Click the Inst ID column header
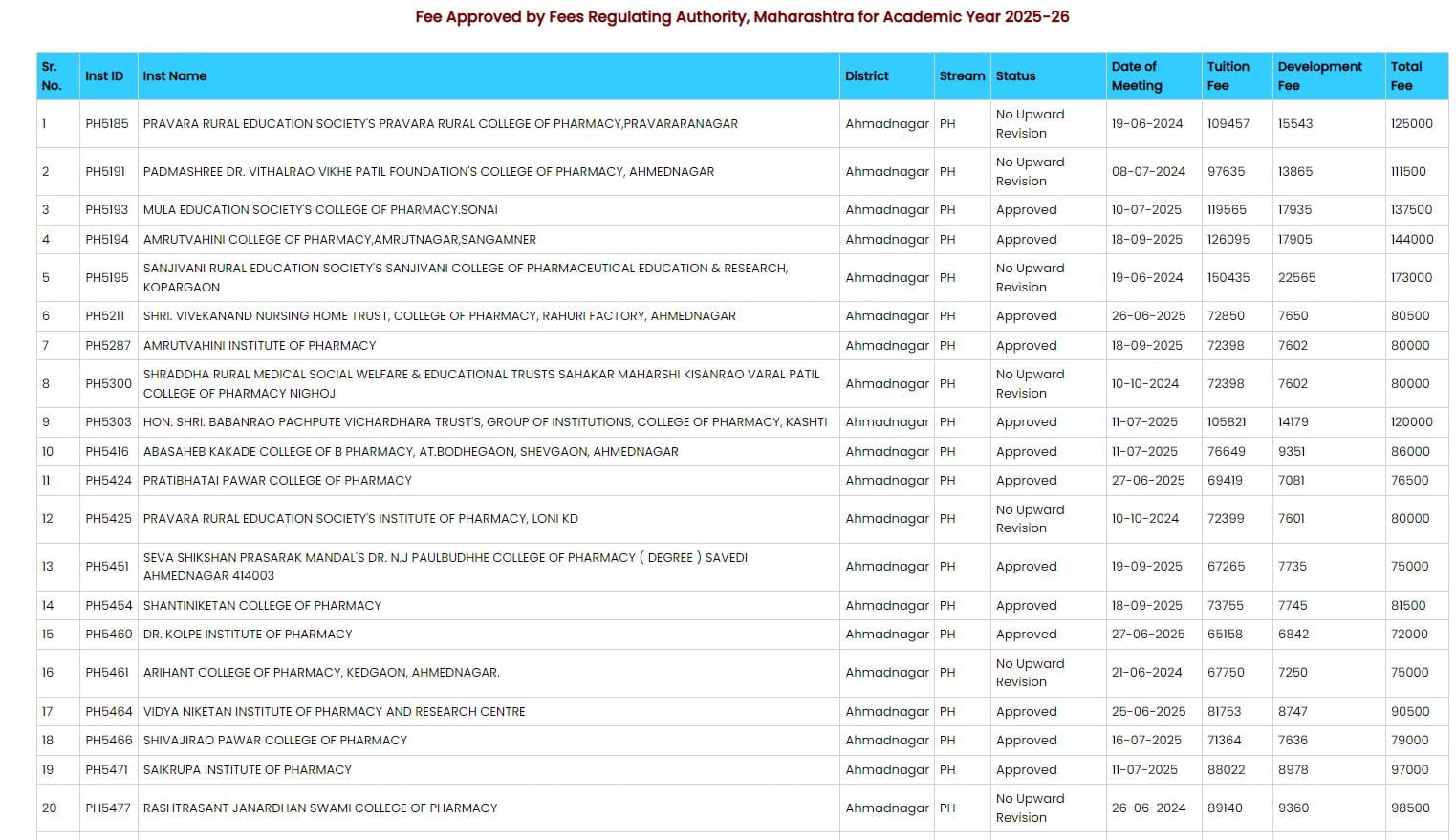 click(104, 76)
